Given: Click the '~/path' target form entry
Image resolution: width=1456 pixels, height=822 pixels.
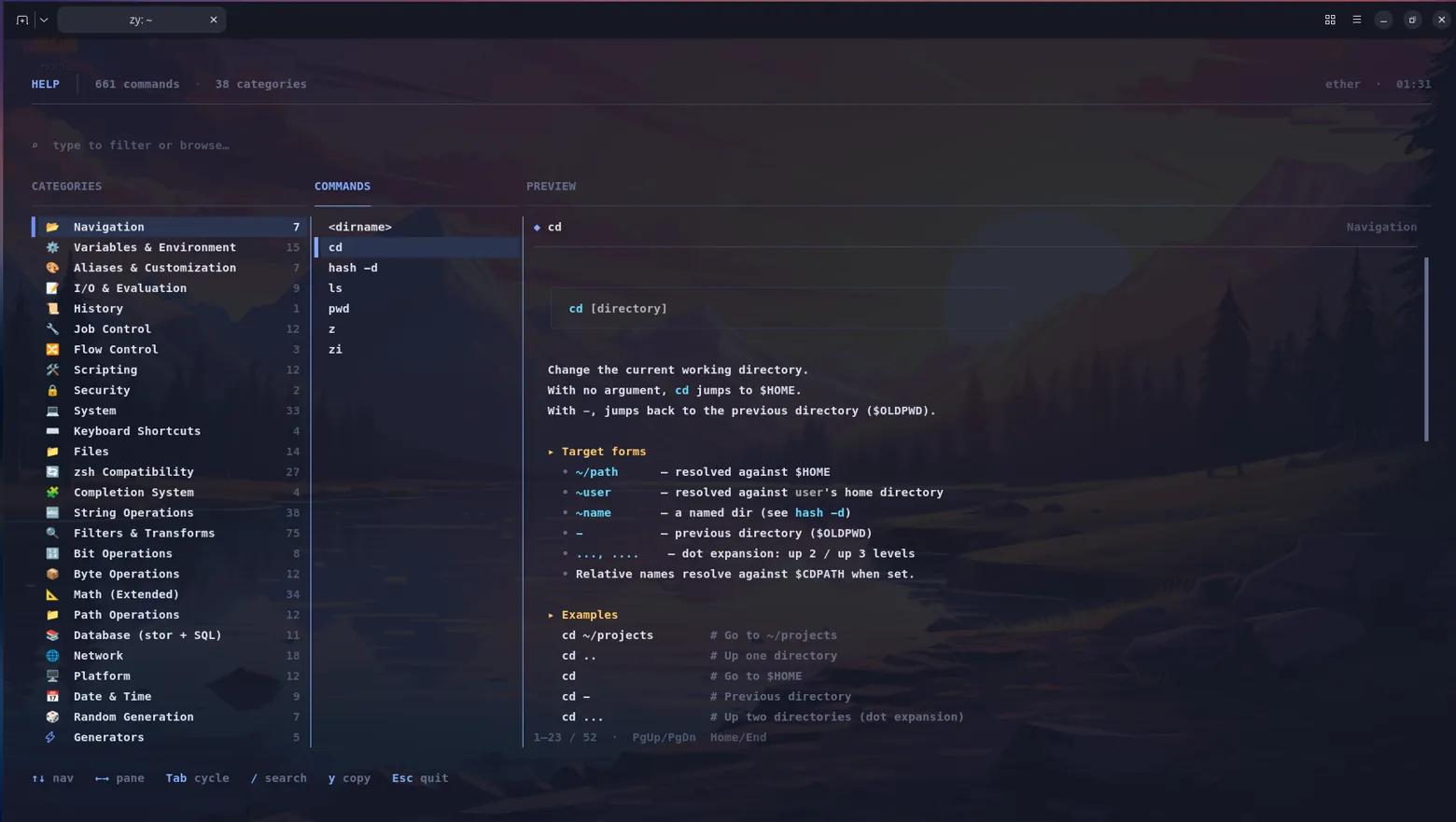Looking at the screenshot, I should [596, 472].
